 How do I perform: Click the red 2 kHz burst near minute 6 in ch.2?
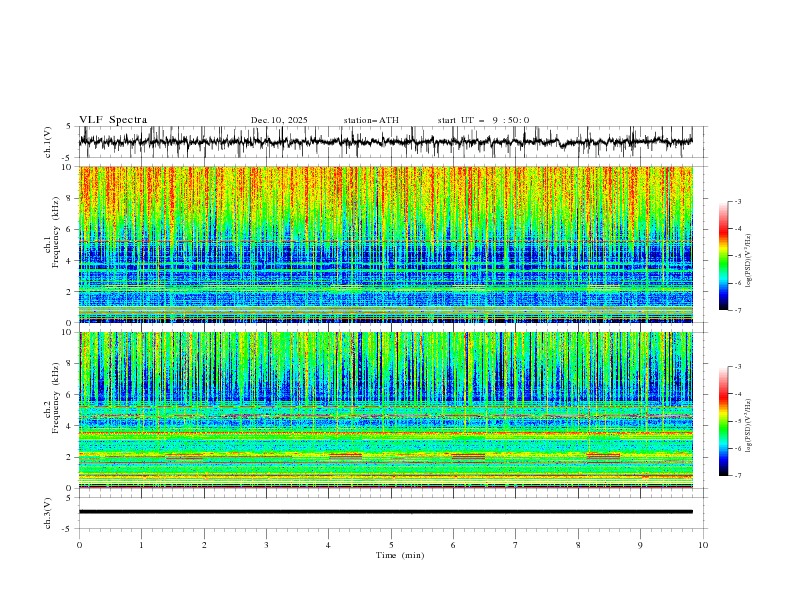[x=468, y=456]
